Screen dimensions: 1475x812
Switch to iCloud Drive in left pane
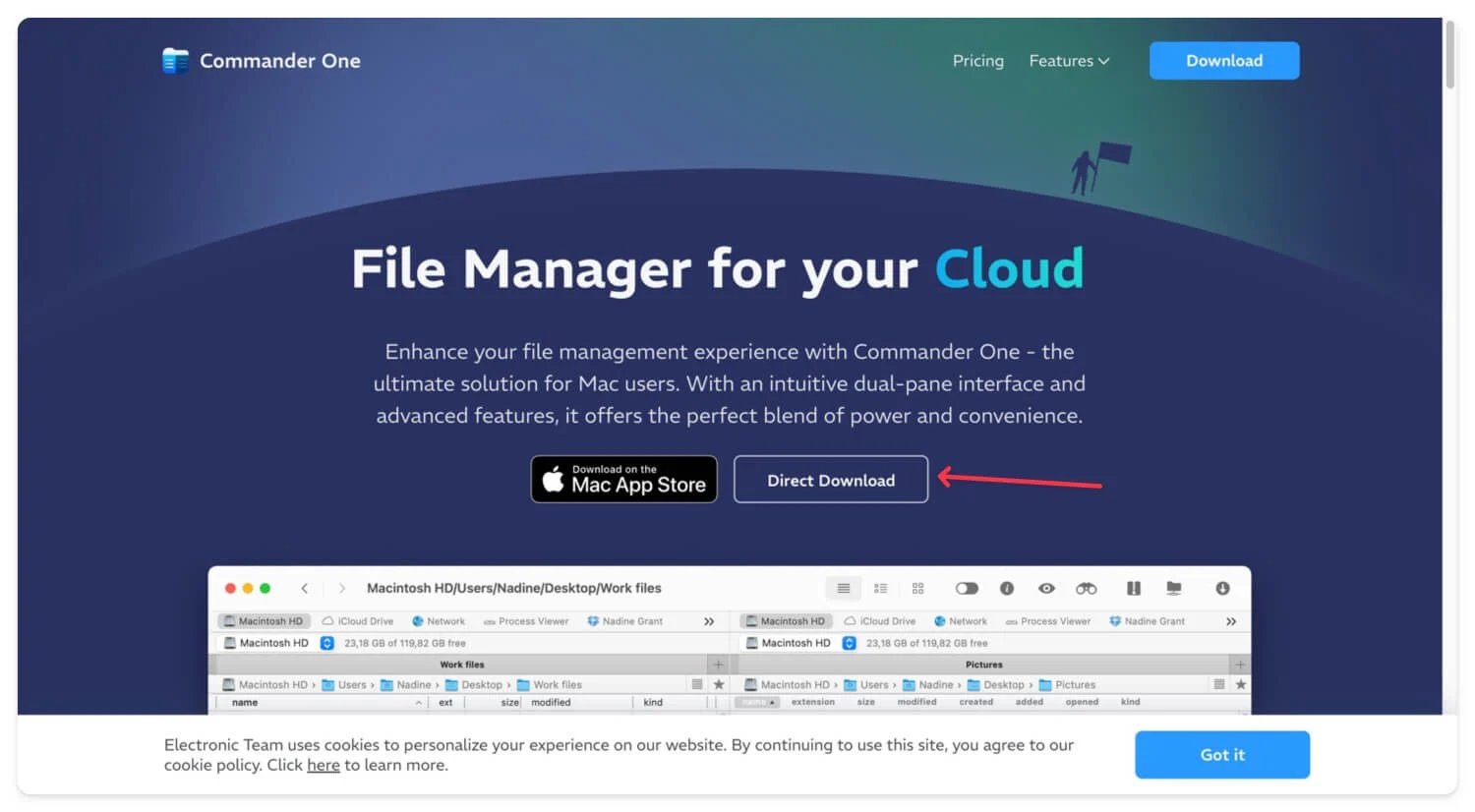pos(358,621)
